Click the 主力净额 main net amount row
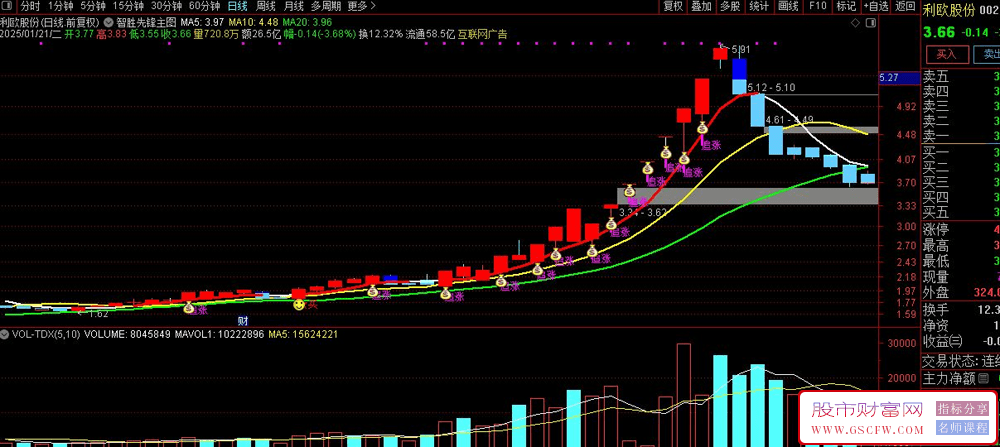The height and width of the screenshot is (447, 1000). click(961, 379)
